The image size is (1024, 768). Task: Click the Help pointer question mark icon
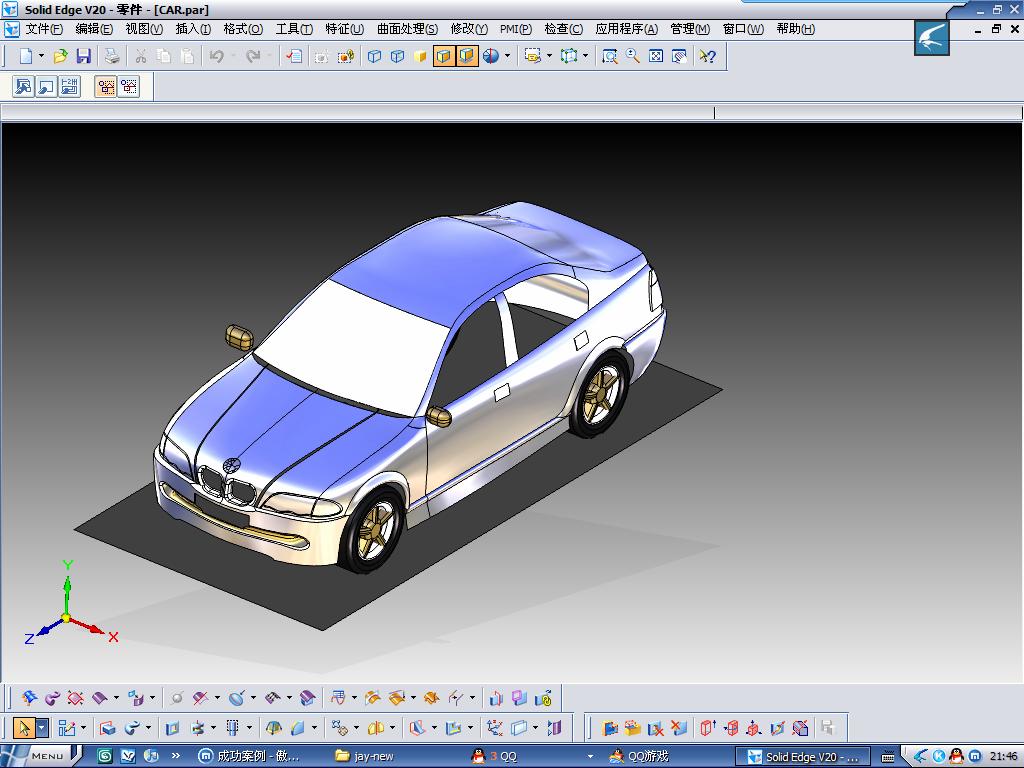tap(707, 57)
